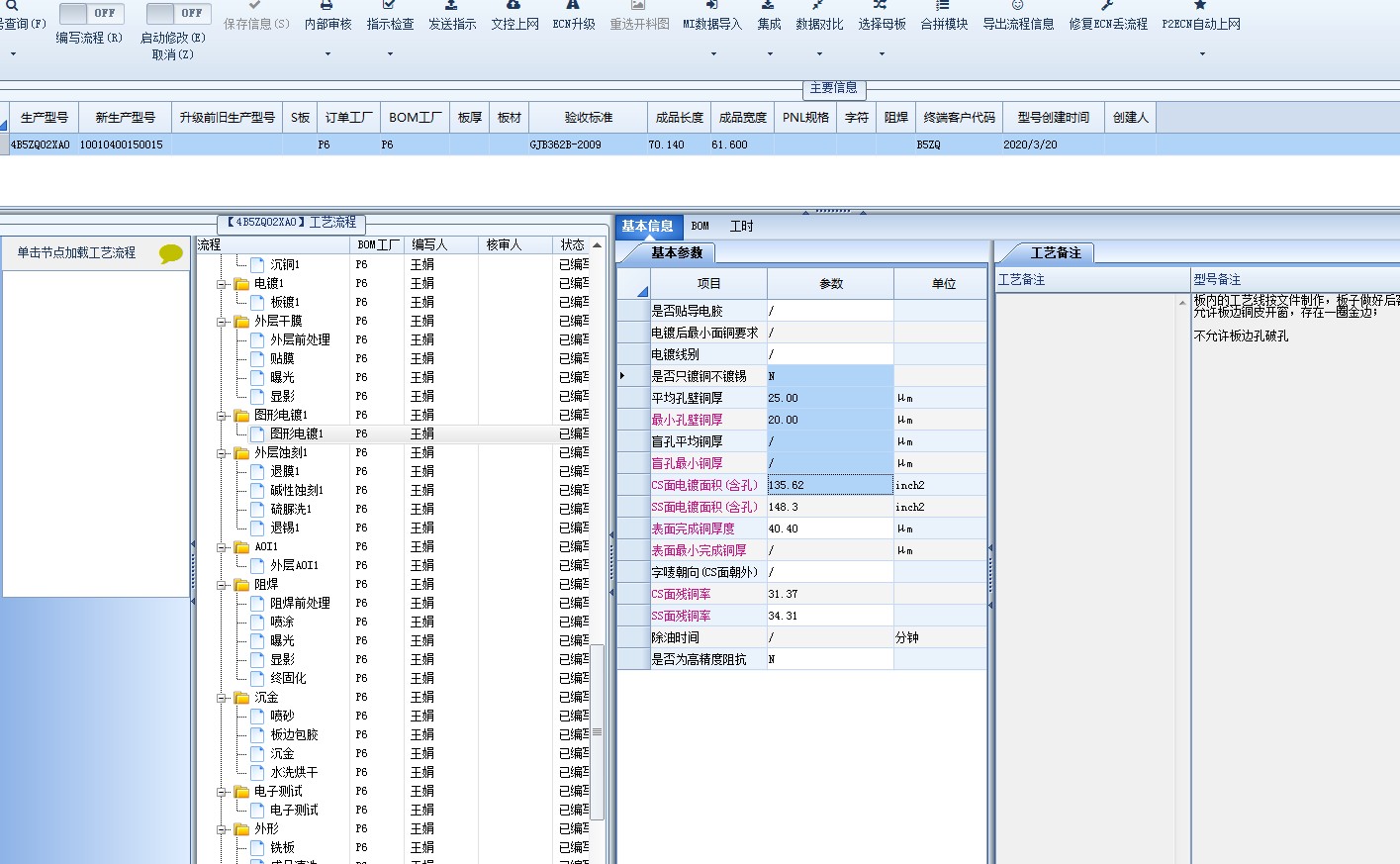Open dropdown arrow under 数据对比
The width and height of the screenshot is (1400, 864).
pos(819,53)
